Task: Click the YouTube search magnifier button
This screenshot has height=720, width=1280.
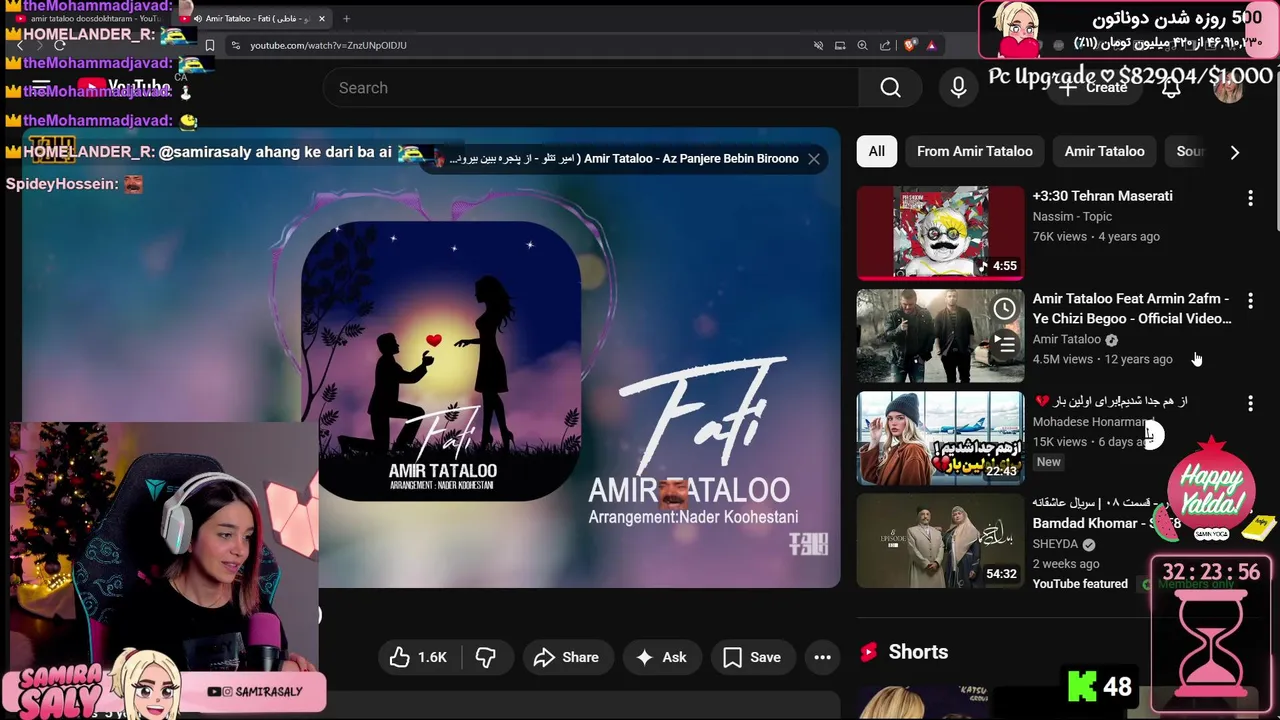Action: (890, 88)
